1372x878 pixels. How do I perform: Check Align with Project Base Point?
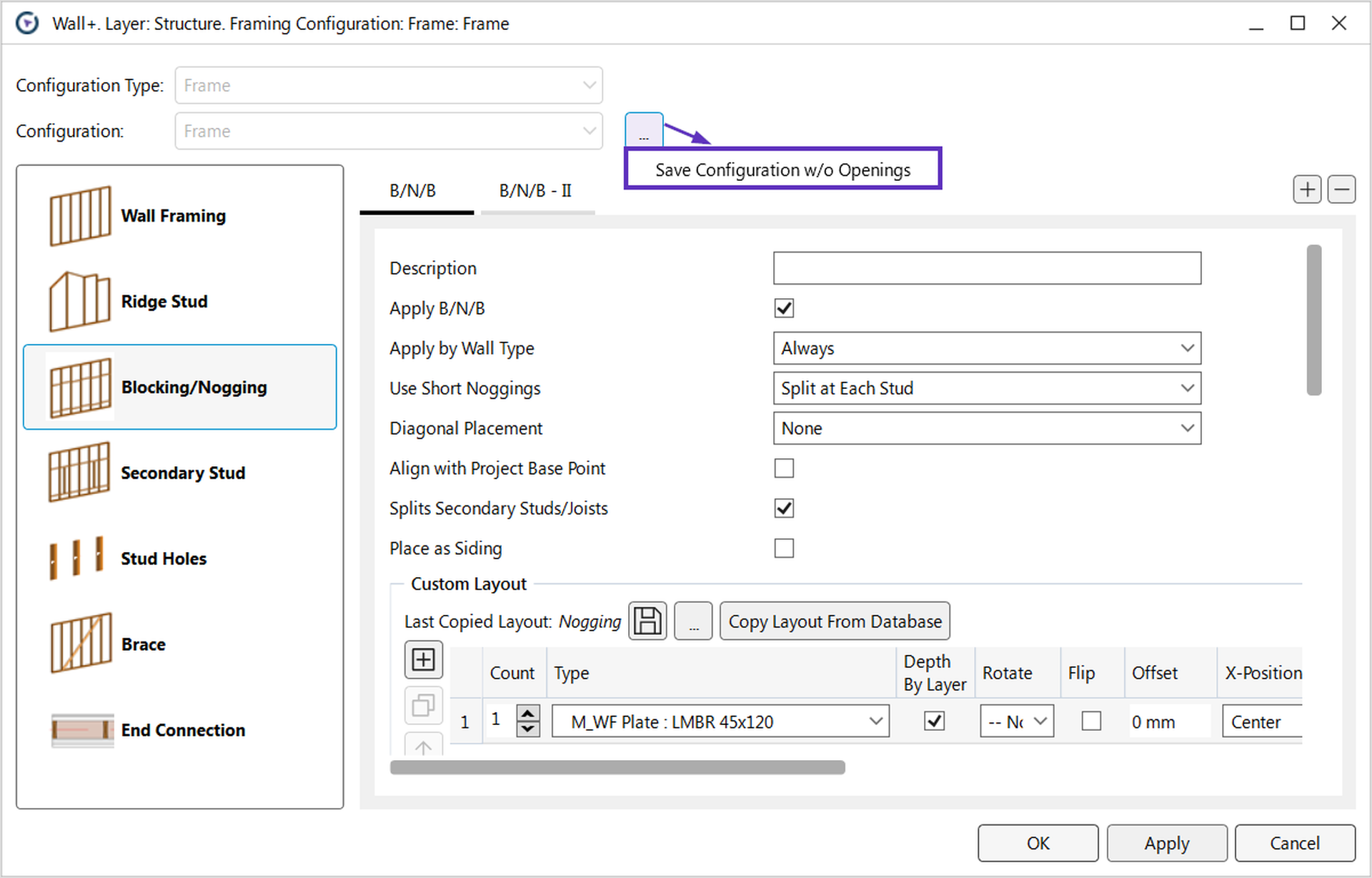(783, 468)
